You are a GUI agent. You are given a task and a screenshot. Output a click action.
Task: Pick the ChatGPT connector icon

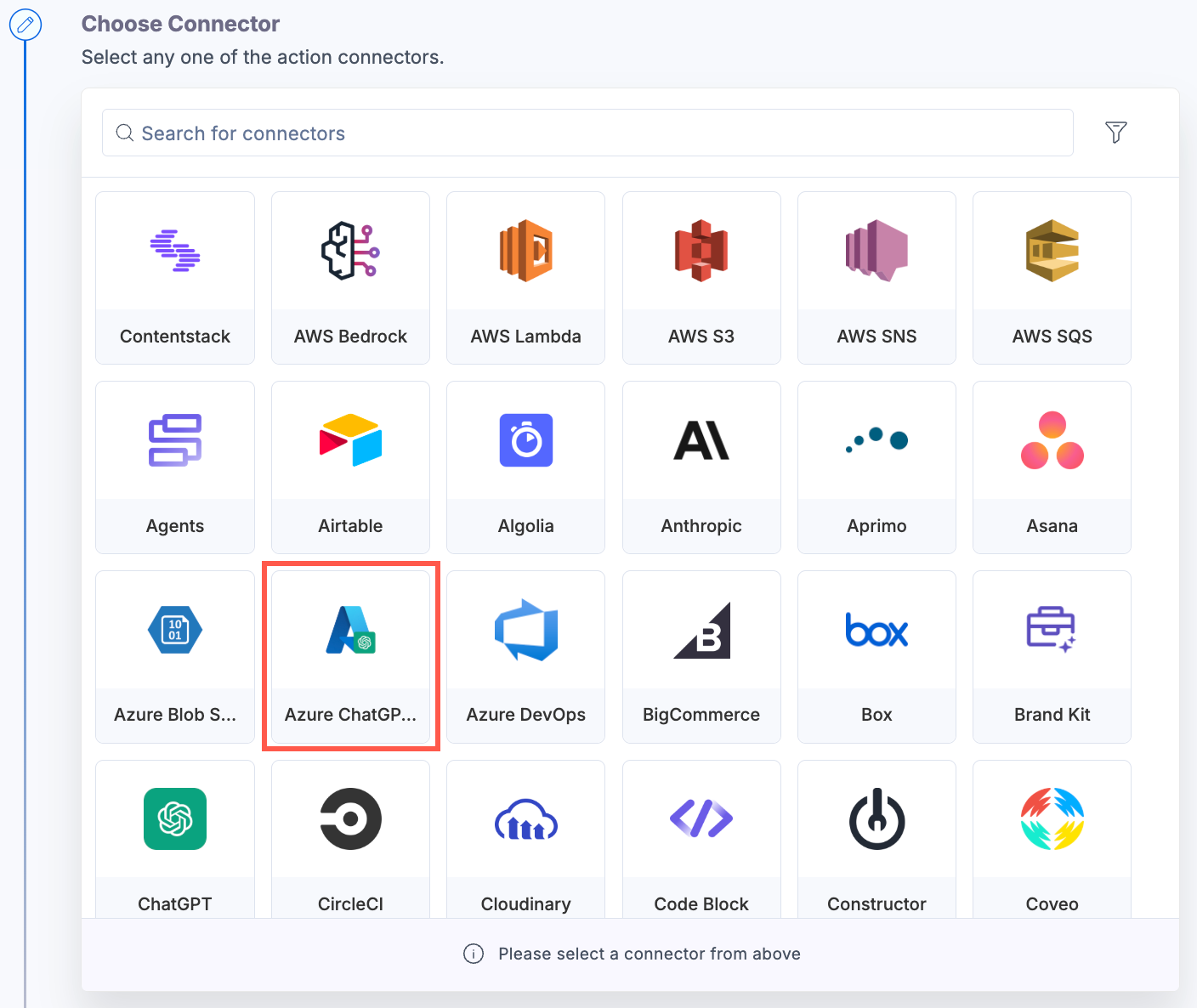tap(175, 818)
